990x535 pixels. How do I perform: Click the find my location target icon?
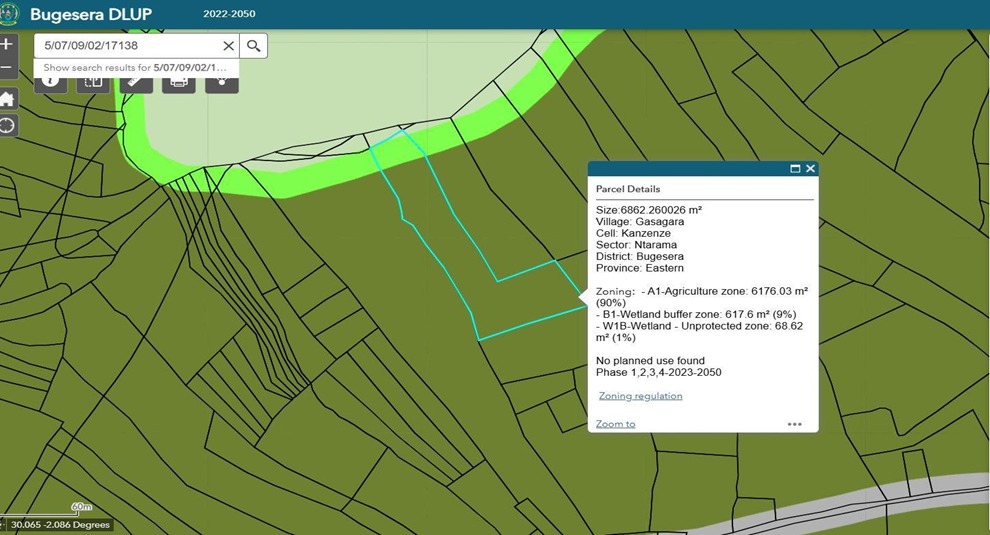click(x=7, y=125)
